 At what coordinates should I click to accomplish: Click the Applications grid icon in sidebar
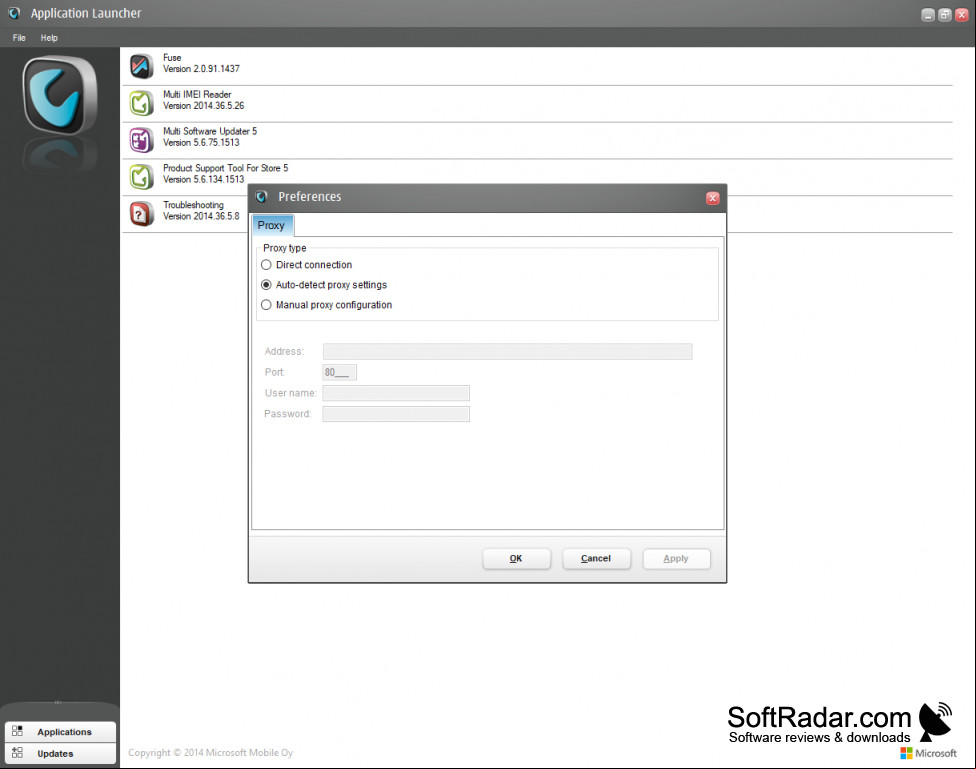click(17, 731)
